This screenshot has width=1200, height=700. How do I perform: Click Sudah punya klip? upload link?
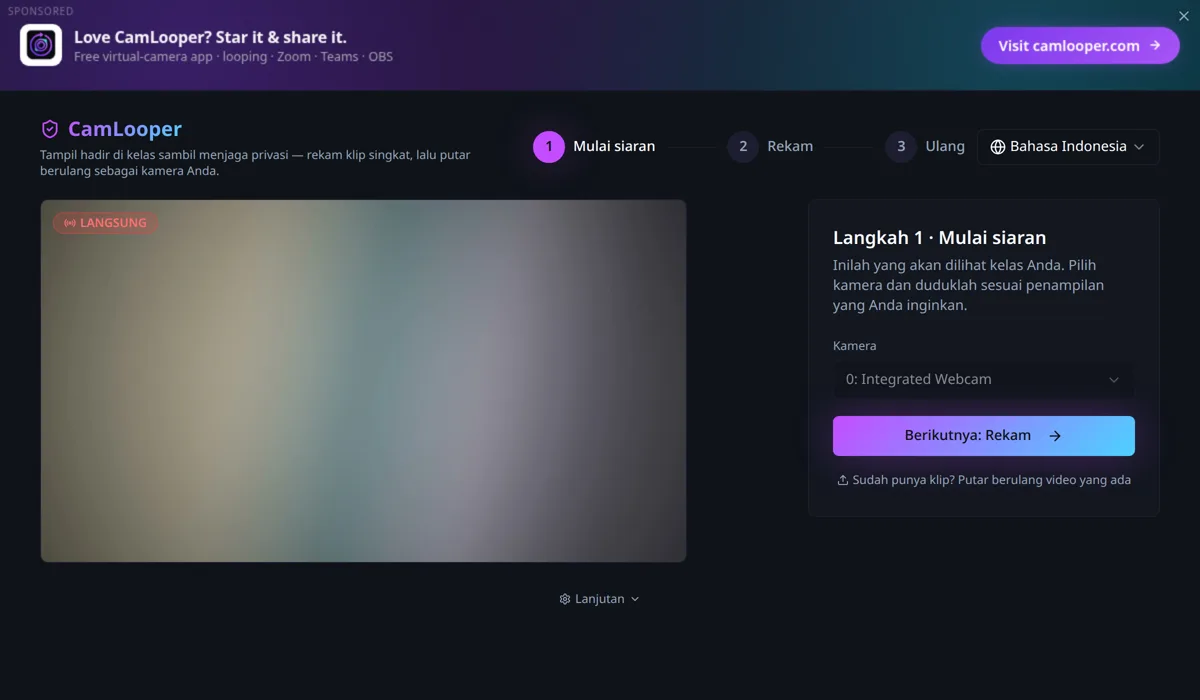984,480
